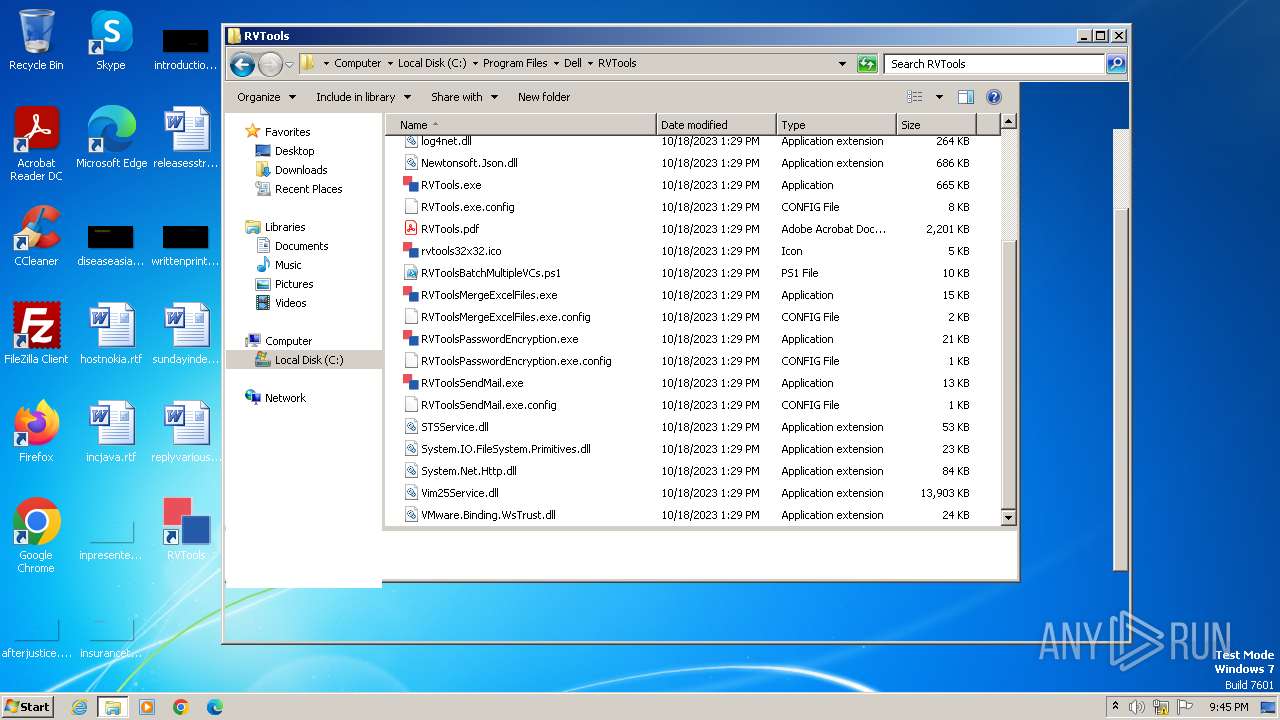Screen dimensions: 1280x720
Task: Open Acrobat Reader DC desktop shortcut
Action: (36, 144)
